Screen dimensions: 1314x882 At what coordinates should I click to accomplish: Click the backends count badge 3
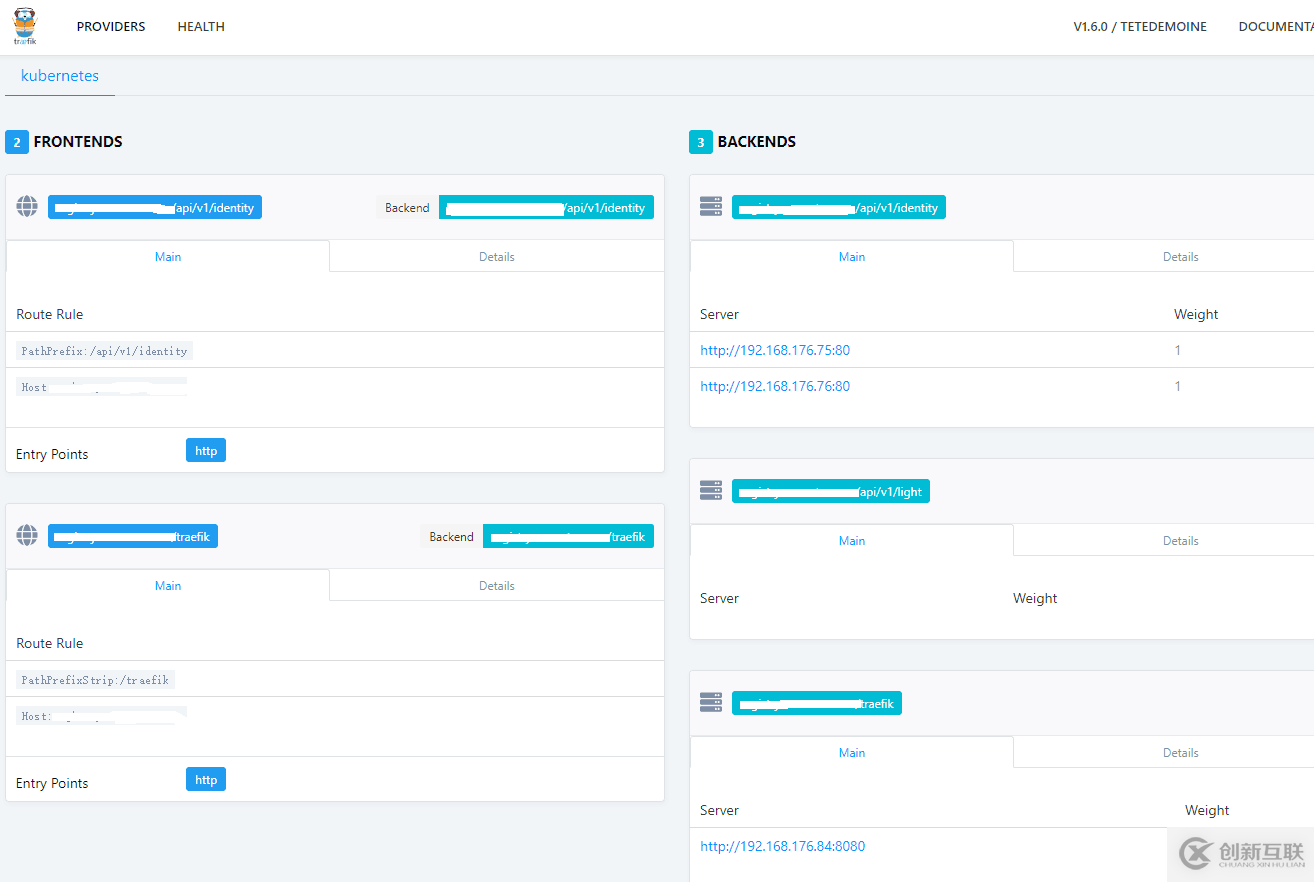pos(701,142)
